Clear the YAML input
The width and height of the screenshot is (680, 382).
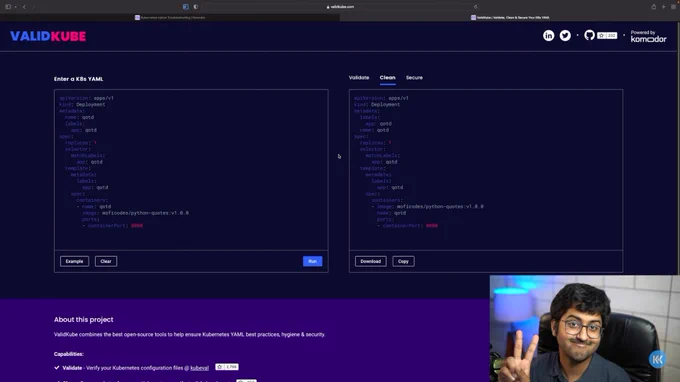[106, 261]
